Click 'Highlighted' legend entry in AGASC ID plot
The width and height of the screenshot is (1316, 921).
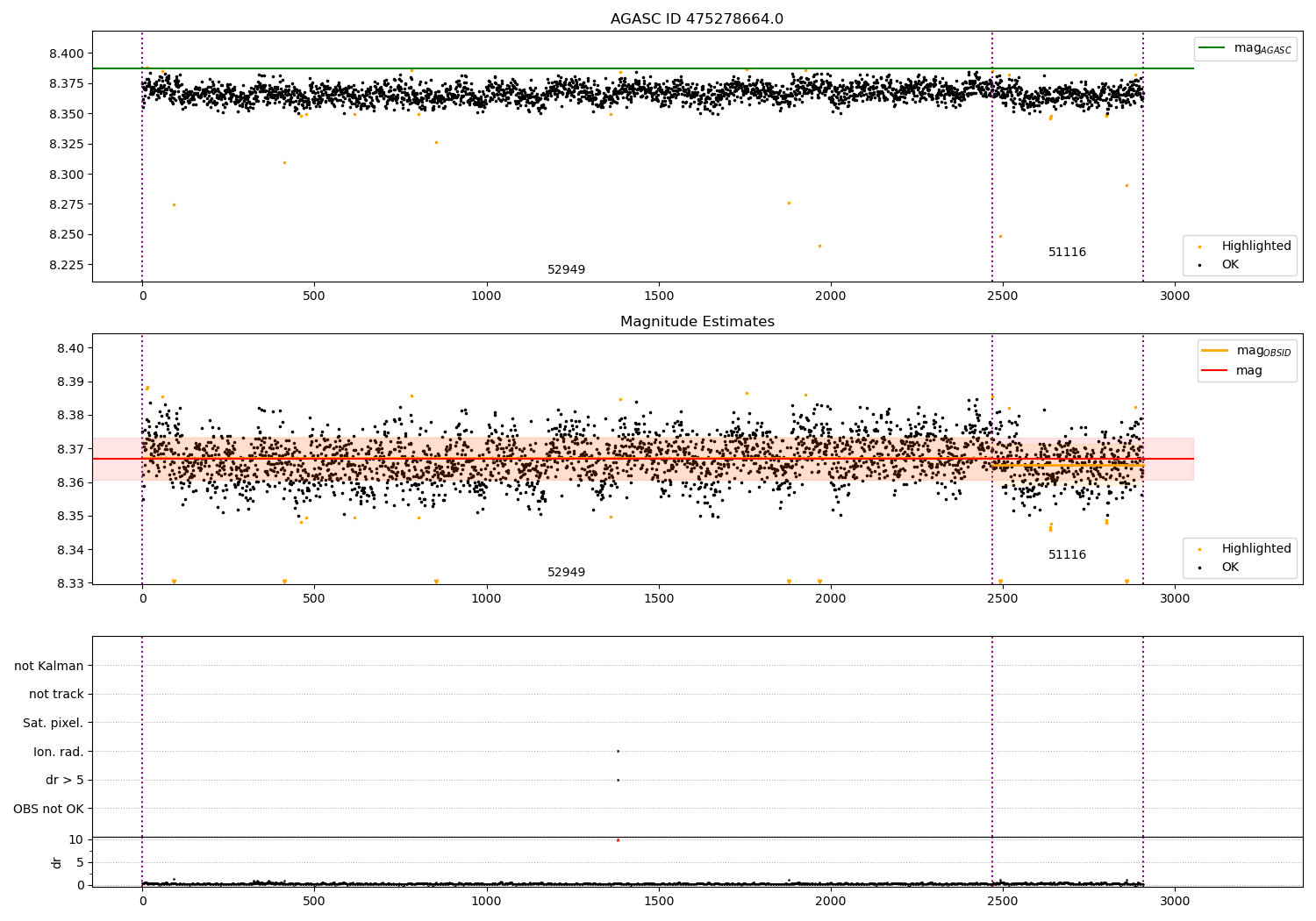click(x=1256, y=246)
